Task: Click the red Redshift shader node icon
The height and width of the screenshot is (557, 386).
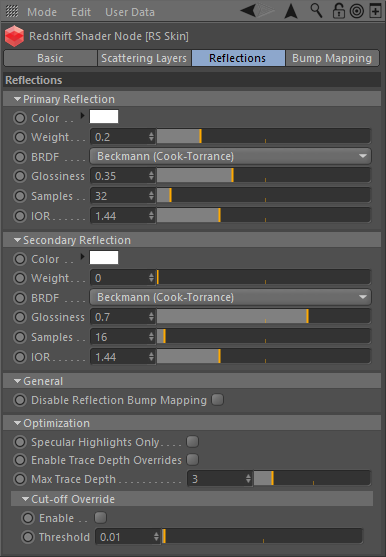Action: pos(14,36)
